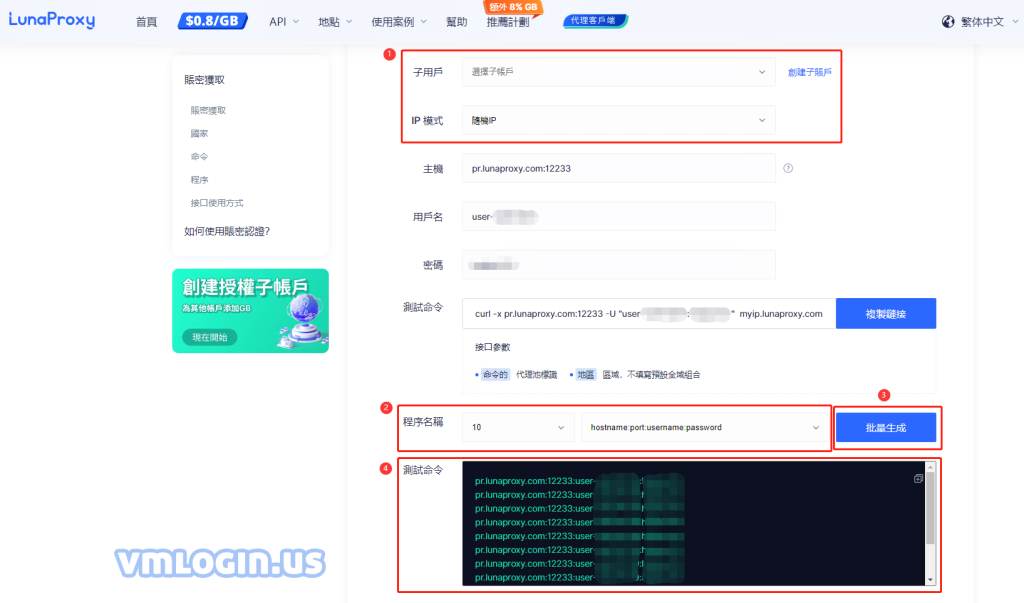Screen dimensions: 1024x603
Task: Expand the 地點 locations menu
Action: pyautogui.click(x=335, y=22)
